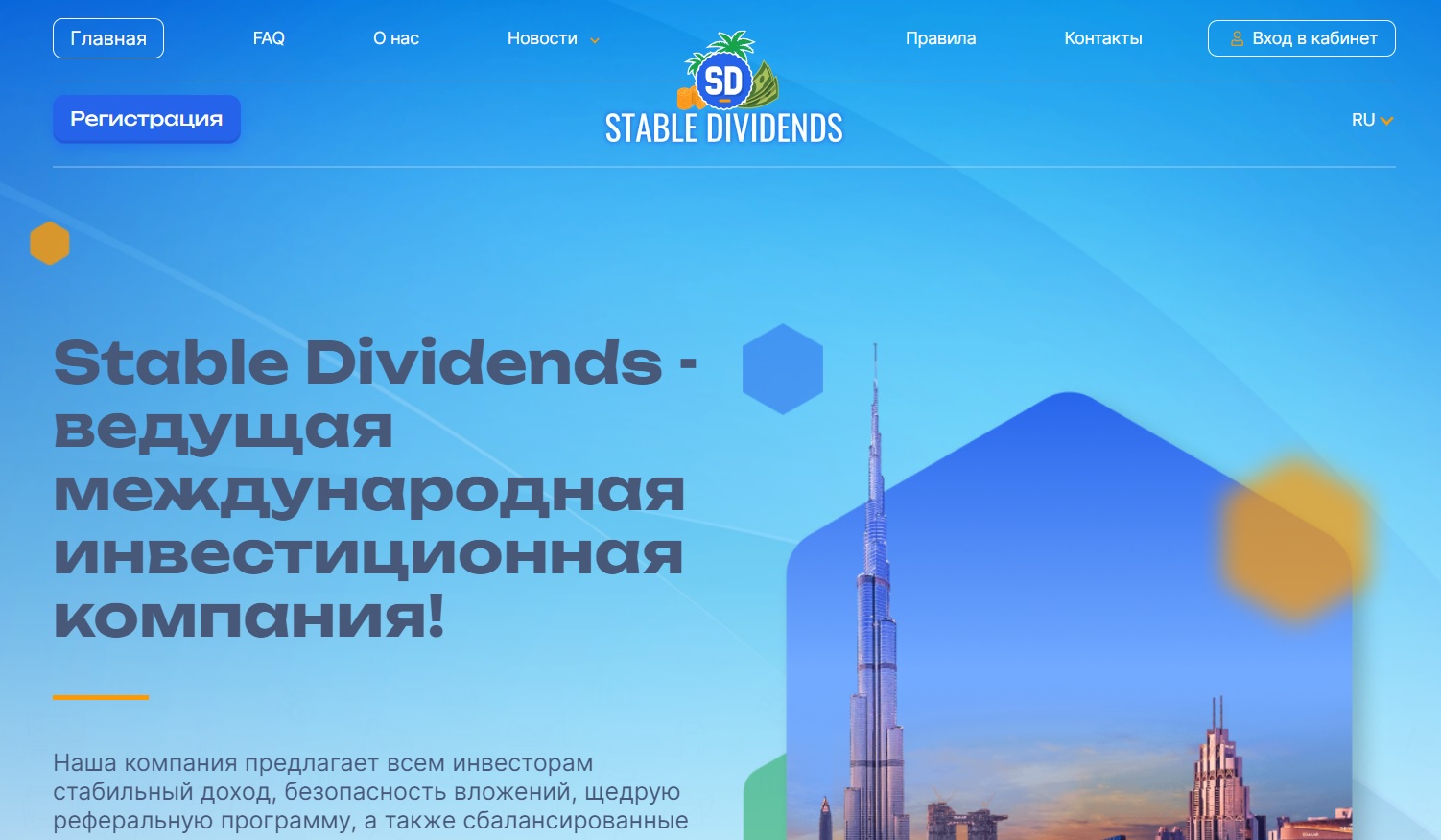Click the paragraph starting 'Наша компания предлагает'

pos(370,792)
